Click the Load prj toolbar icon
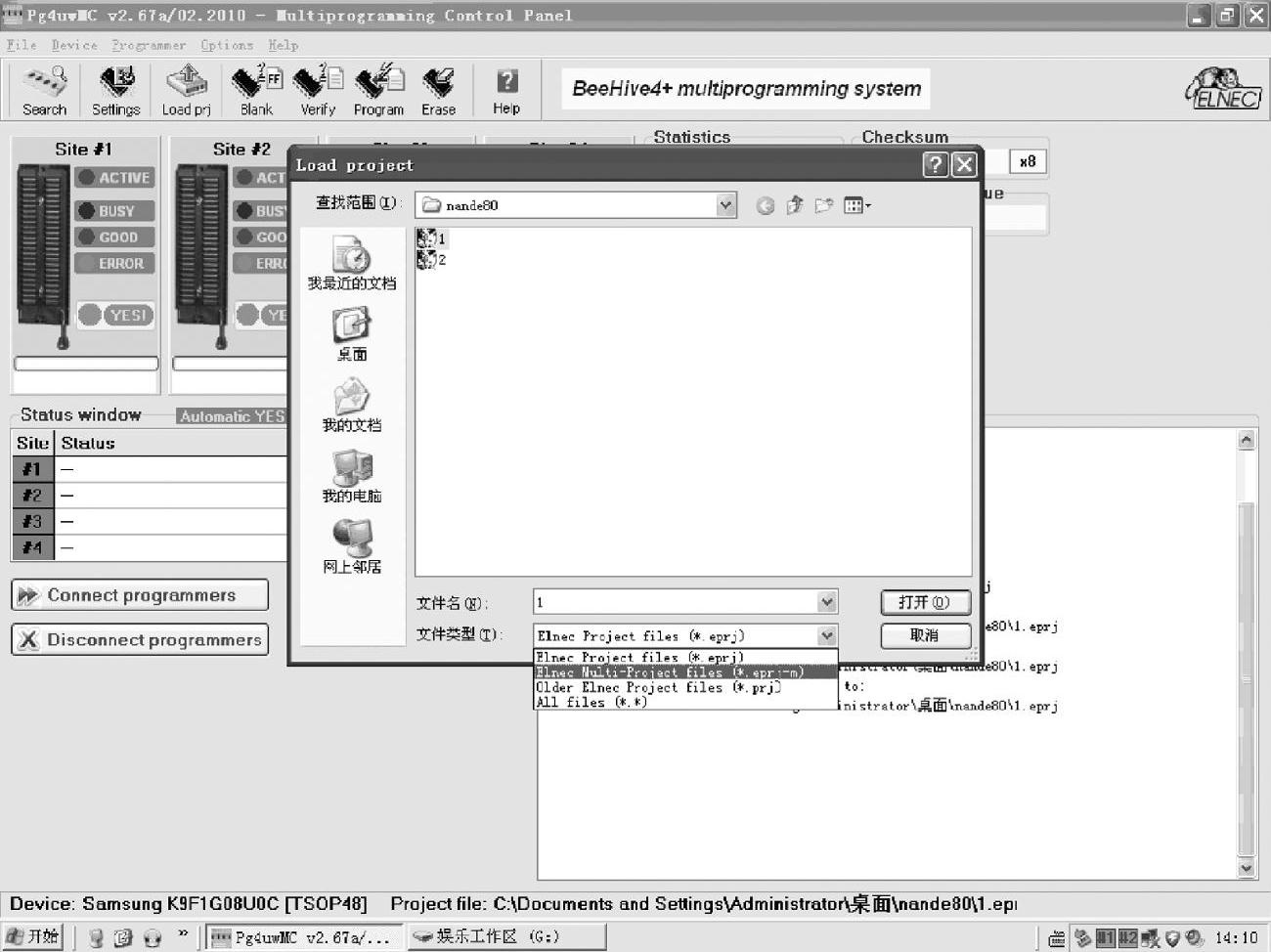 coord(186,90)
